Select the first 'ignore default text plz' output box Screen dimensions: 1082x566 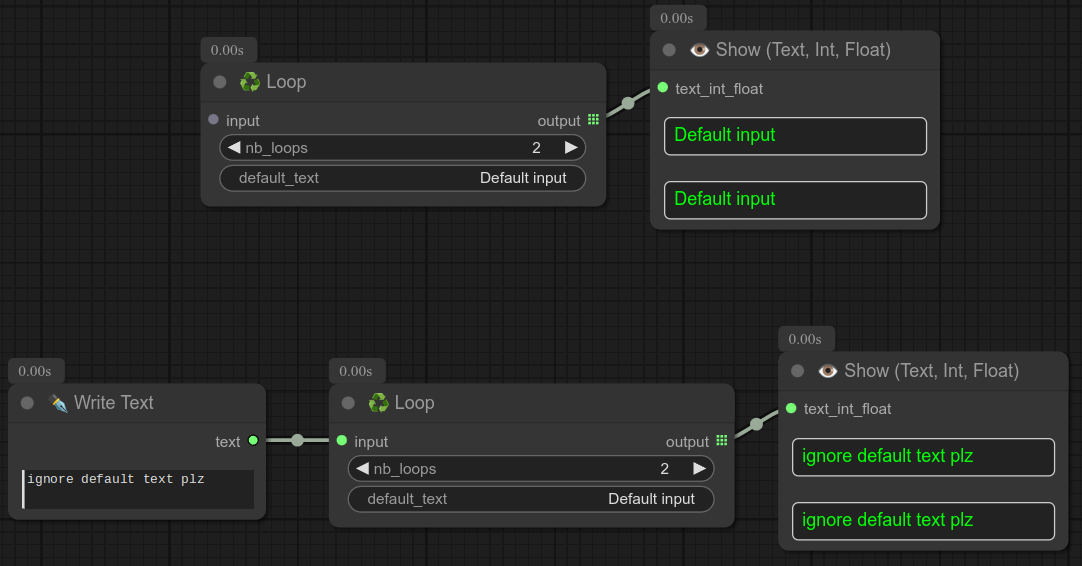click(x=923, y=457)
